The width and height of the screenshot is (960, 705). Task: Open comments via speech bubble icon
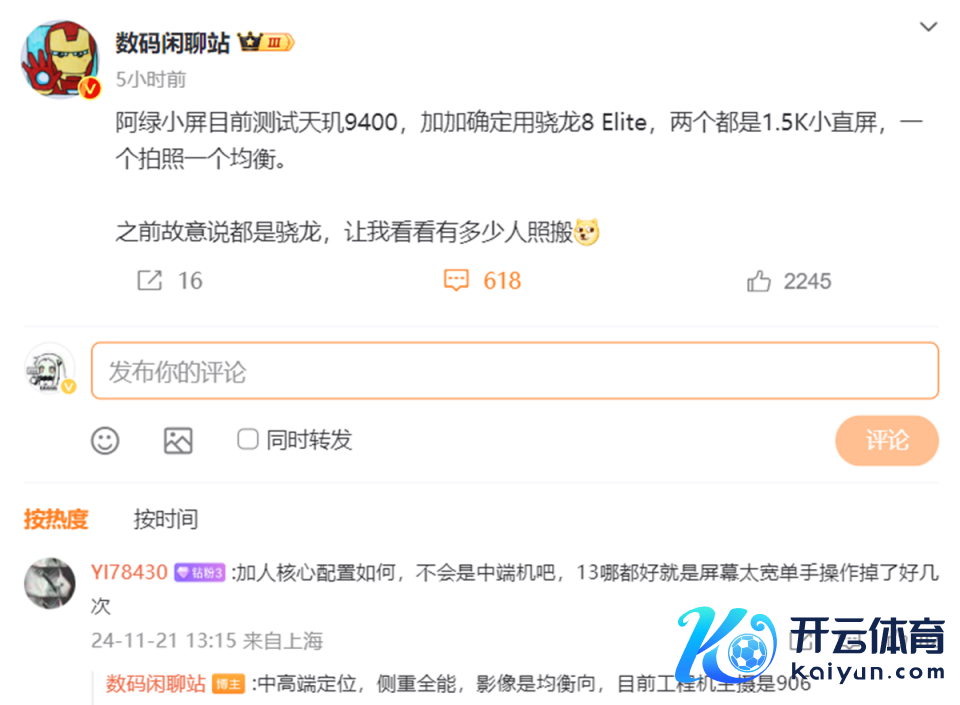tap(456, 280)
